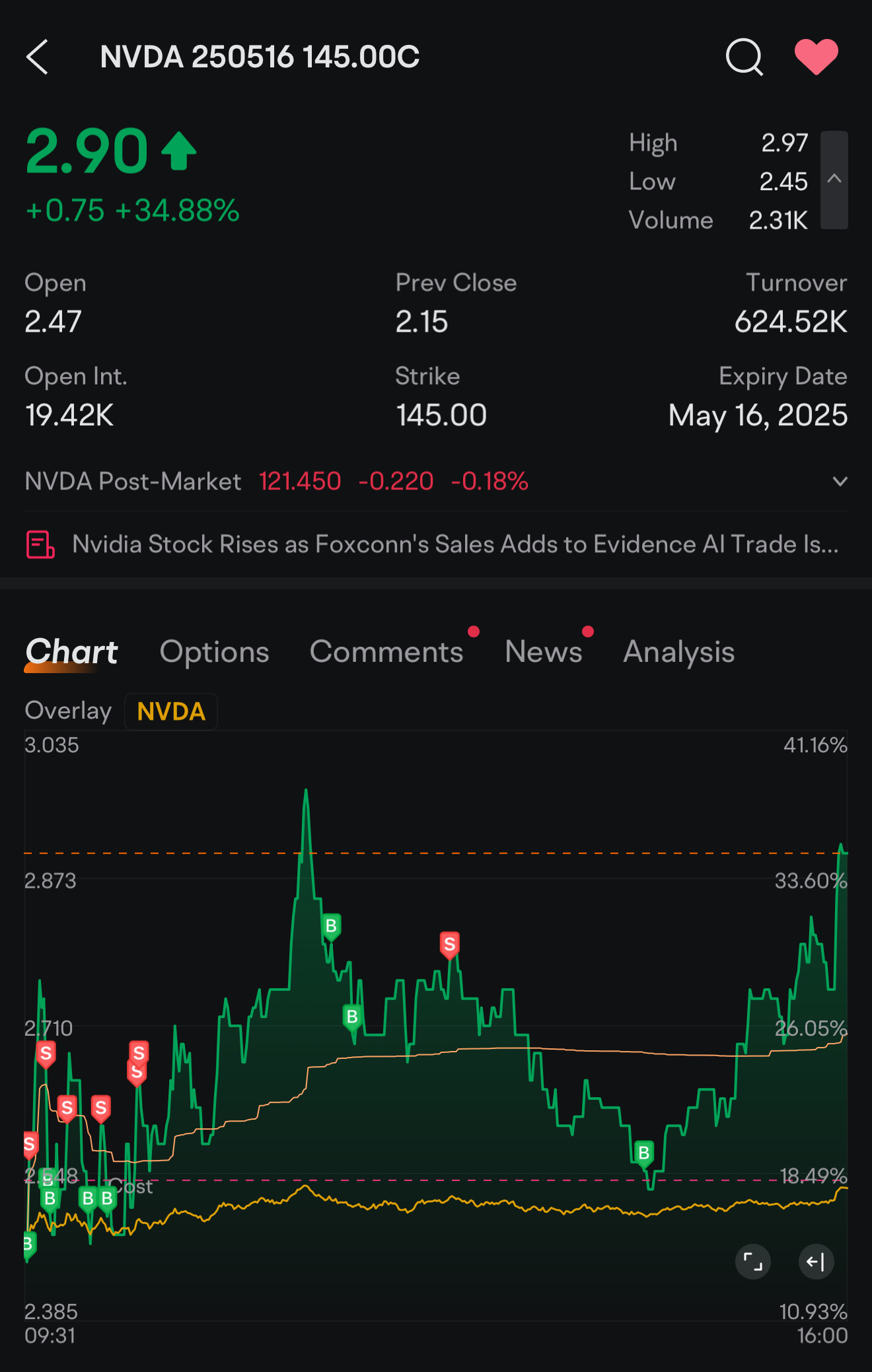Tap the B marker just after the highest spike
The height and width of the screenshot is (1372, 872).
[332, 927]
